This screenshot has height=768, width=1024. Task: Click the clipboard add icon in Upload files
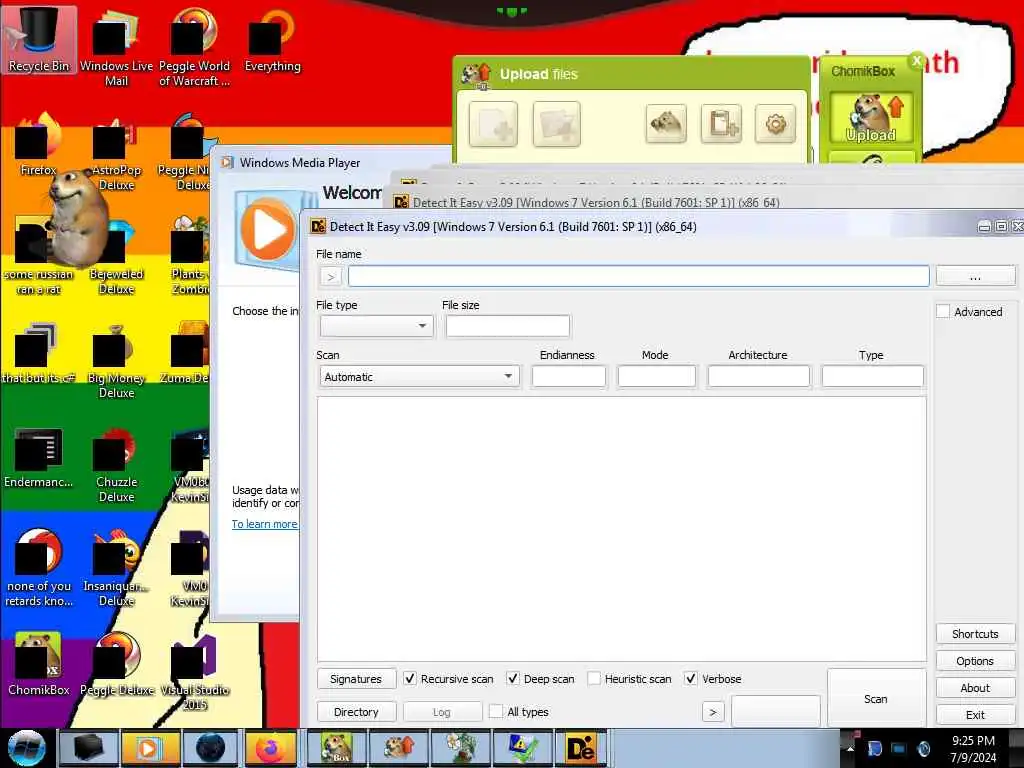pyautogui.click(x=721, y=123)
